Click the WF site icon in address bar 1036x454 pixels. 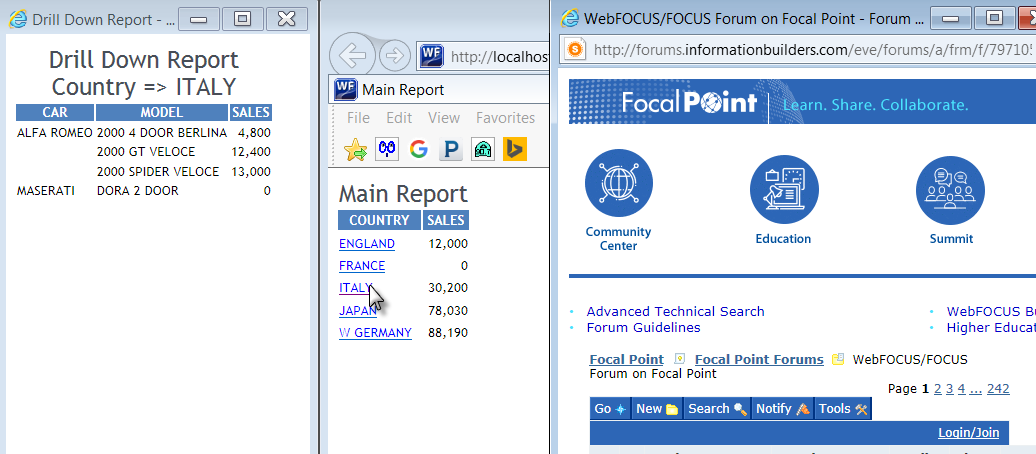click(x=431, y=57)
